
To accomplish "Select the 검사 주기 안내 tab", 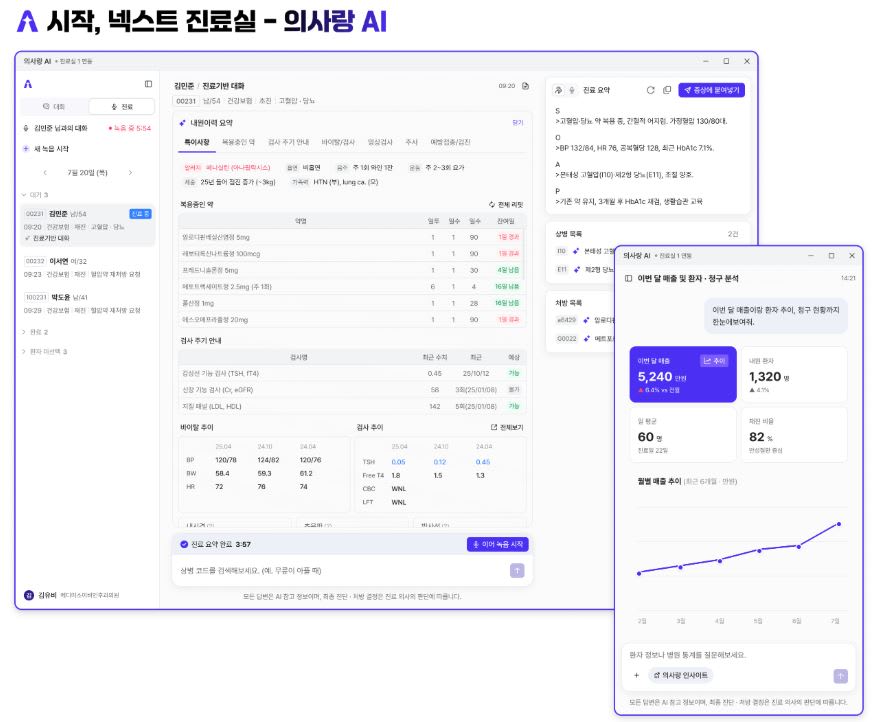I will [288, 143].
